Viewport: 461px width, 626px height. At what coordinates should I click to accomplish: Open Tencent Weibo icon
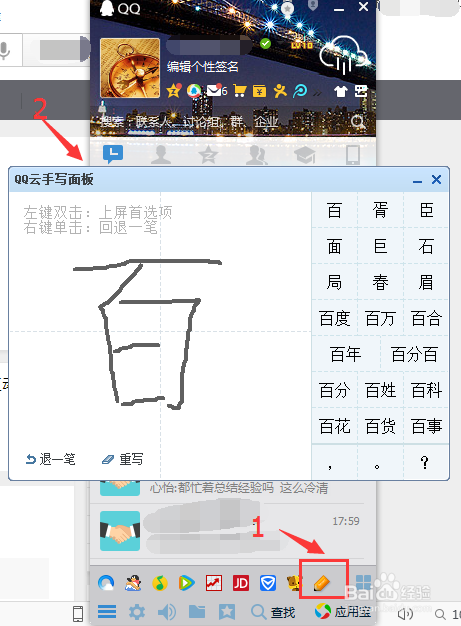coord(194,91)
